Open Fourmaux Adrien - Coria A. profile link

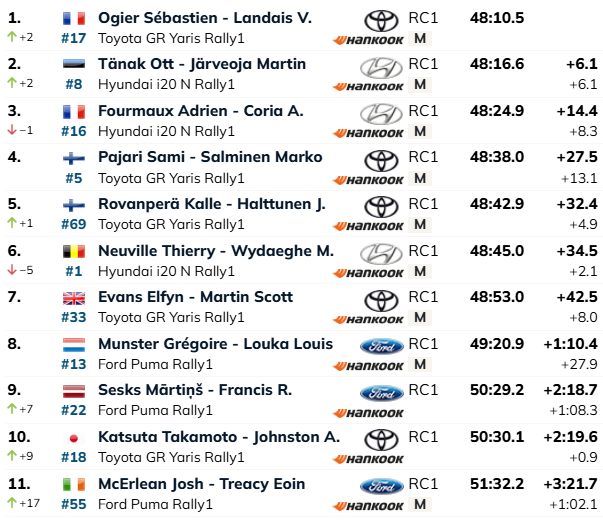click(201, 111)
